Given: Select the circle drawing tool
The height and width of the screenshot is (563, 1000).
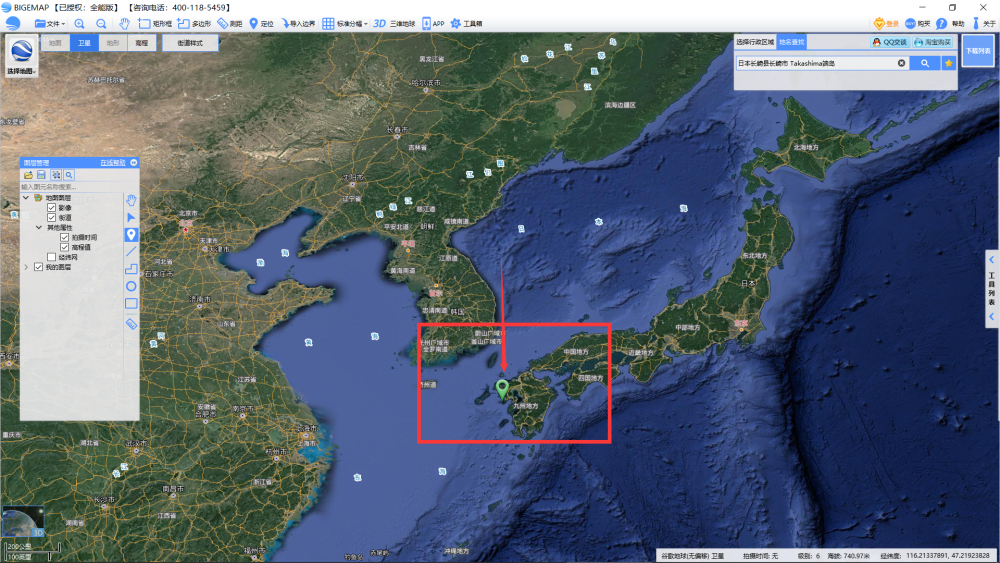Looking at the screenshot, I should [x=131, y=286].
